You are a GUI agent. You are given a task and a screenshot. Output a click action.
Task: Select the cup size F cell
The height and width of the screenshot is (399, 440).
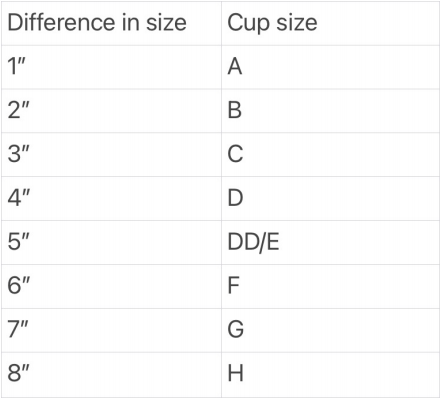330,287
